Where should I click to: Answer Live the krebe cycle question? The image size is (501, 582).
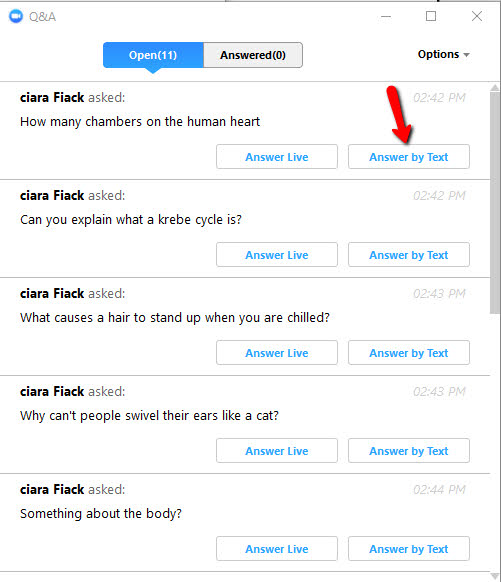277,255
